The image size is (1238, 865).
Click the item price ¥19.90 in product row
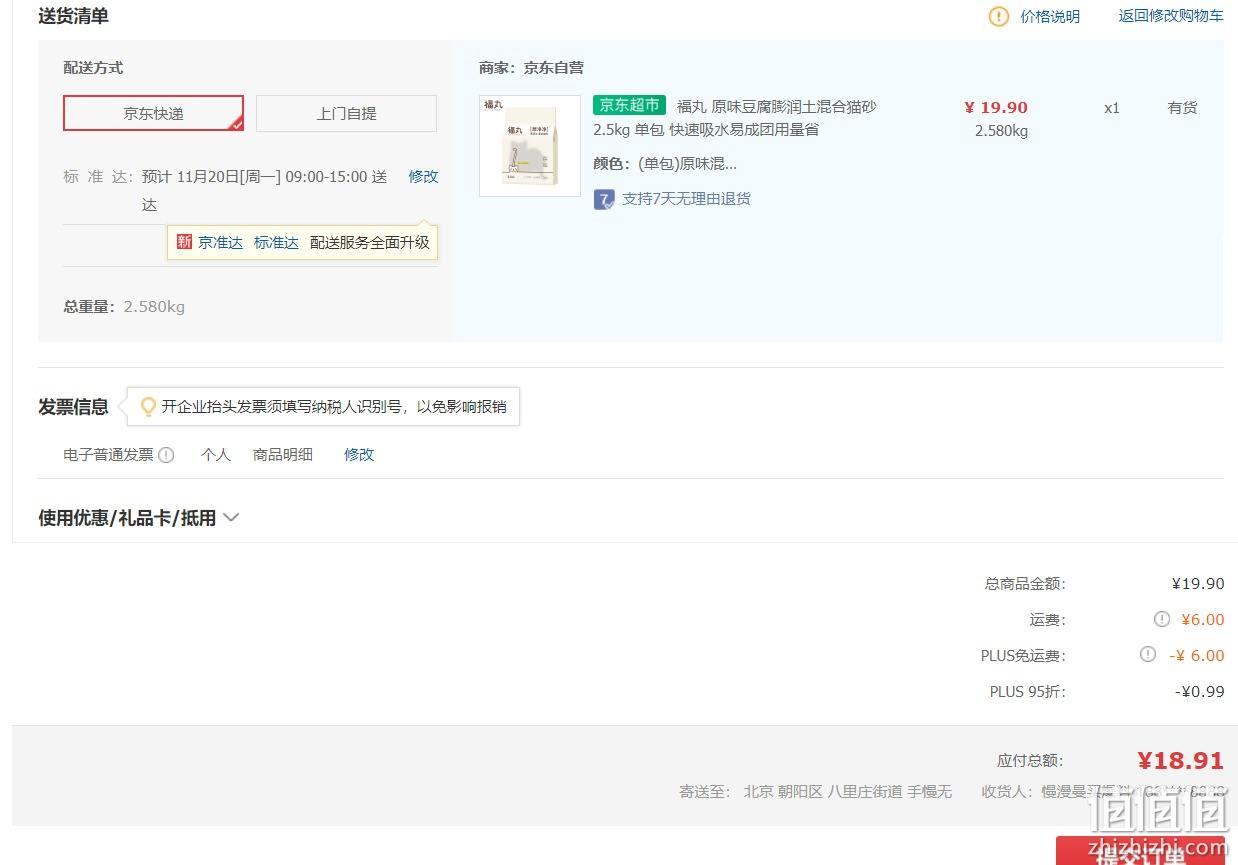click(996, 107)
